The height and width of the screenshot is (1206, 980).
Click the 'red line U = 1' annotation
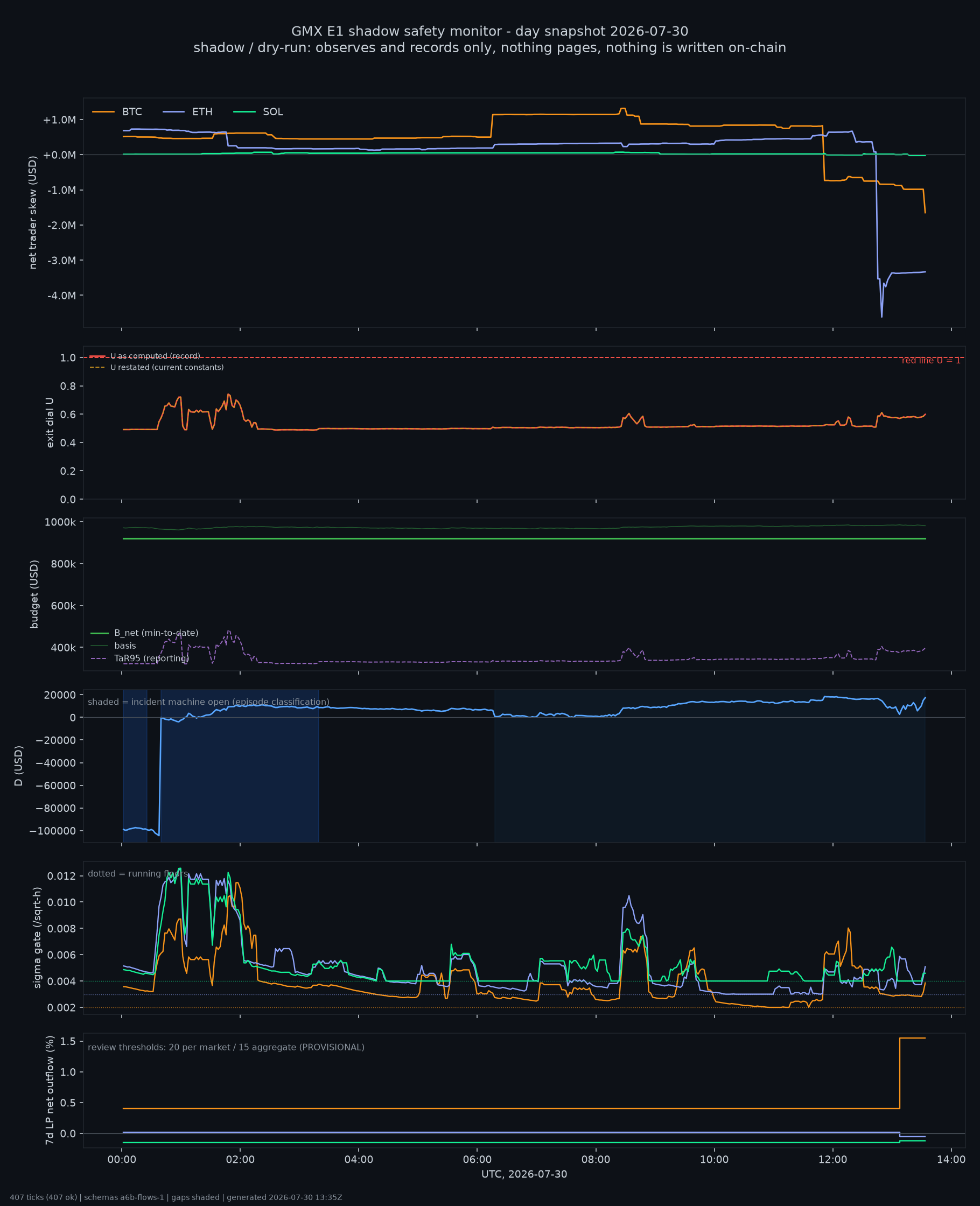(930, 361)
